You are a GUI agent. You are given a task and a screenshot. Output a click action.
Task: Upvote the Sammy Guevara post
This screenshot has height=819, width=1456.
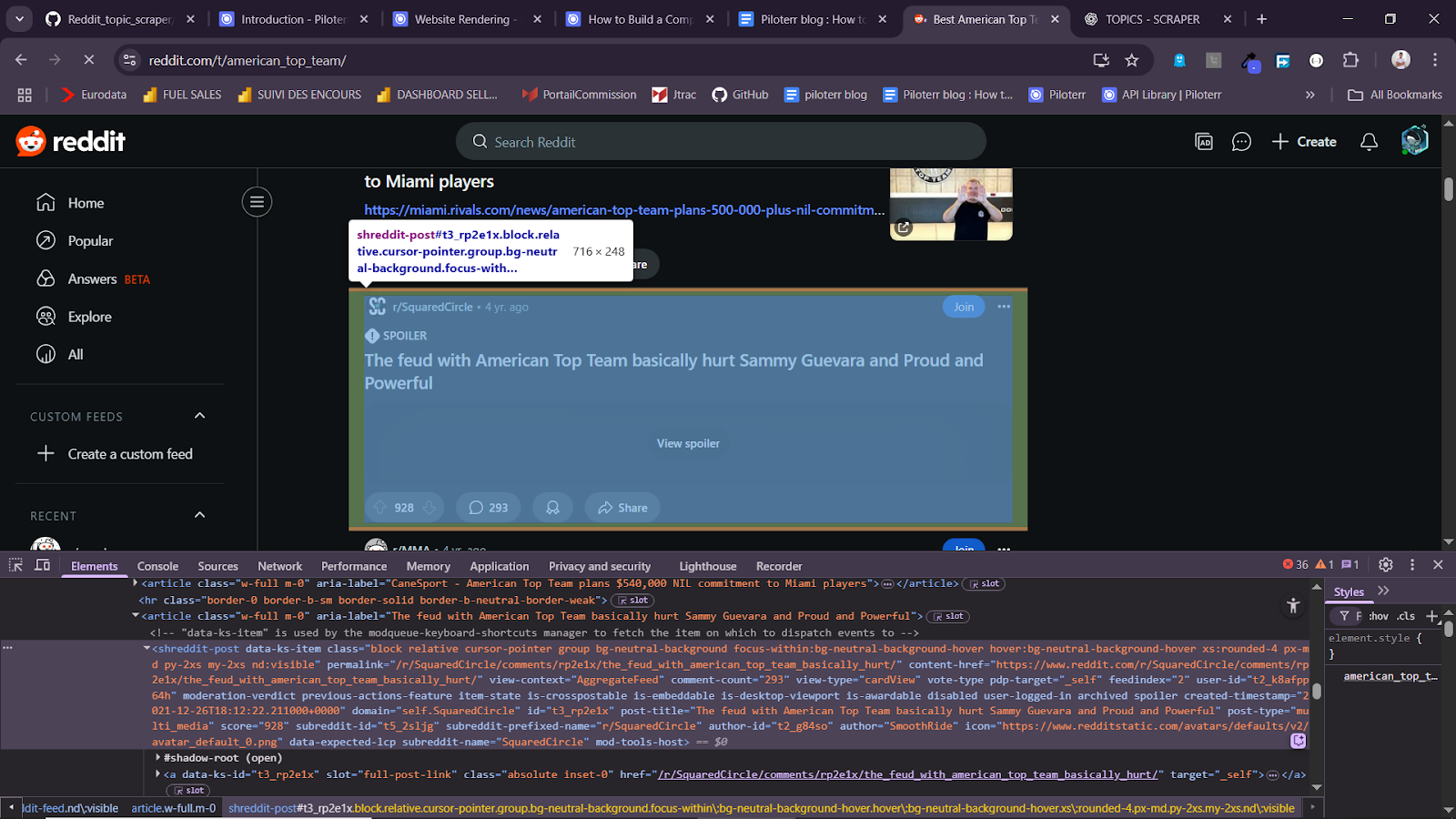(380, 508)
